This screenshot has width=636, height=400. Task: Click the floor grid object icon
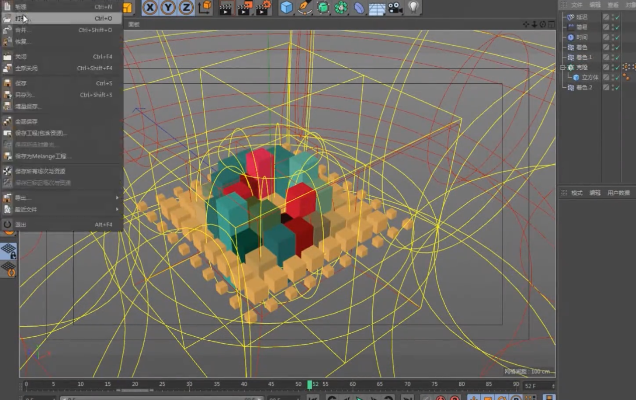click(376, 8)
